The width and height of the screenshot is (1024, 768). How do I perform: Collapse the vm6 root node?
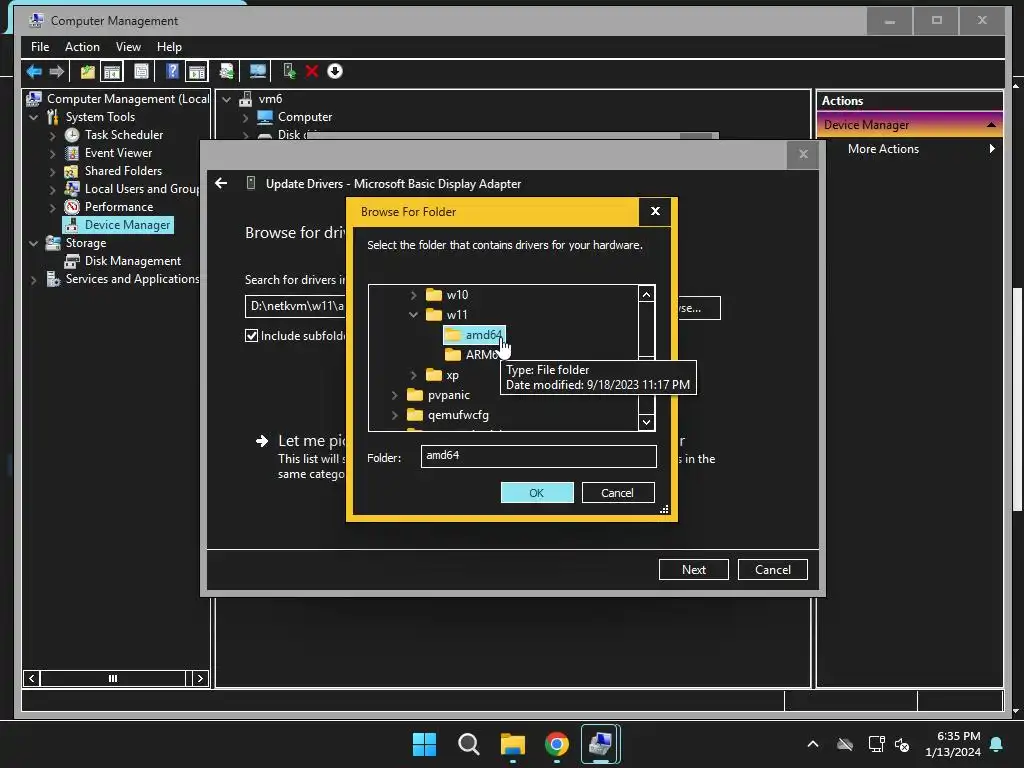coord(227,99)
